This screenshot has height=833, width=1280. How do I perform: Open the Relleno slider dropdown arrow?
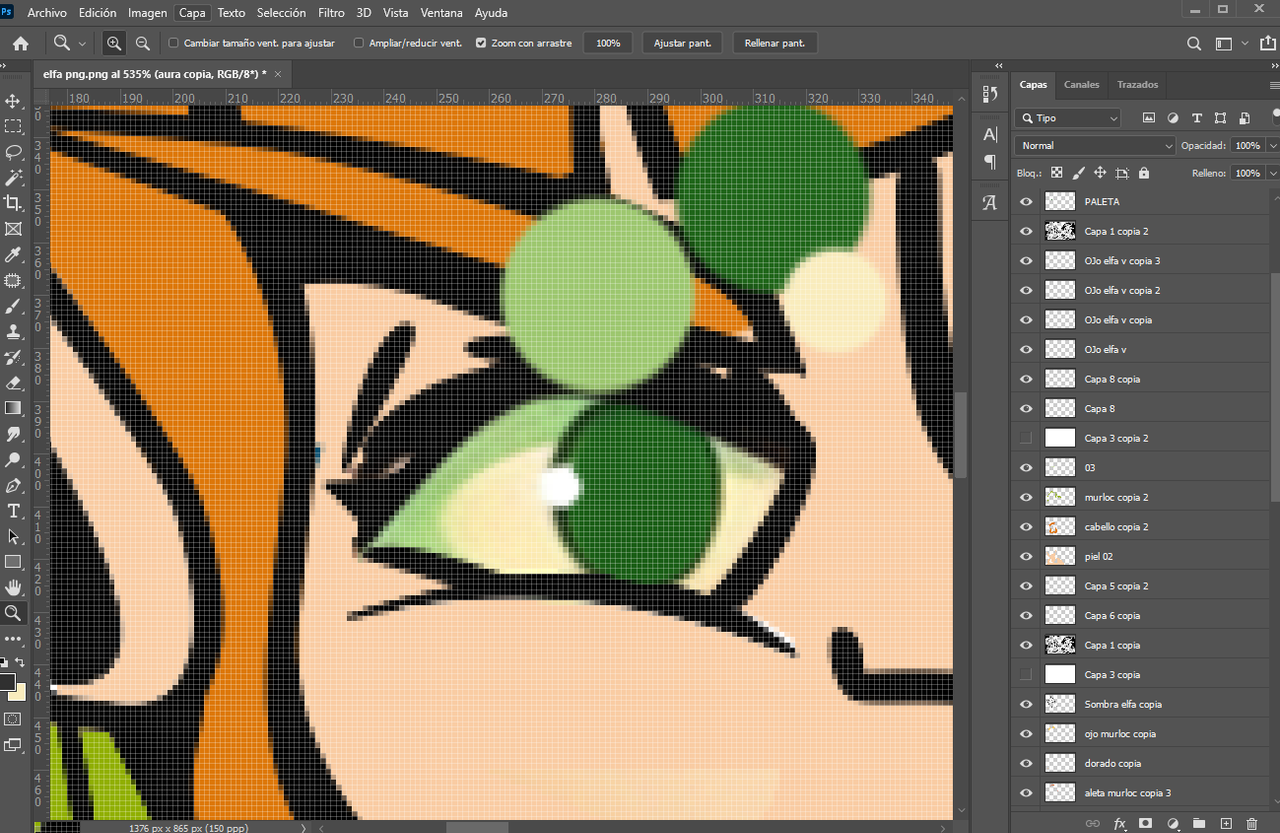[x=1272, y=173]
